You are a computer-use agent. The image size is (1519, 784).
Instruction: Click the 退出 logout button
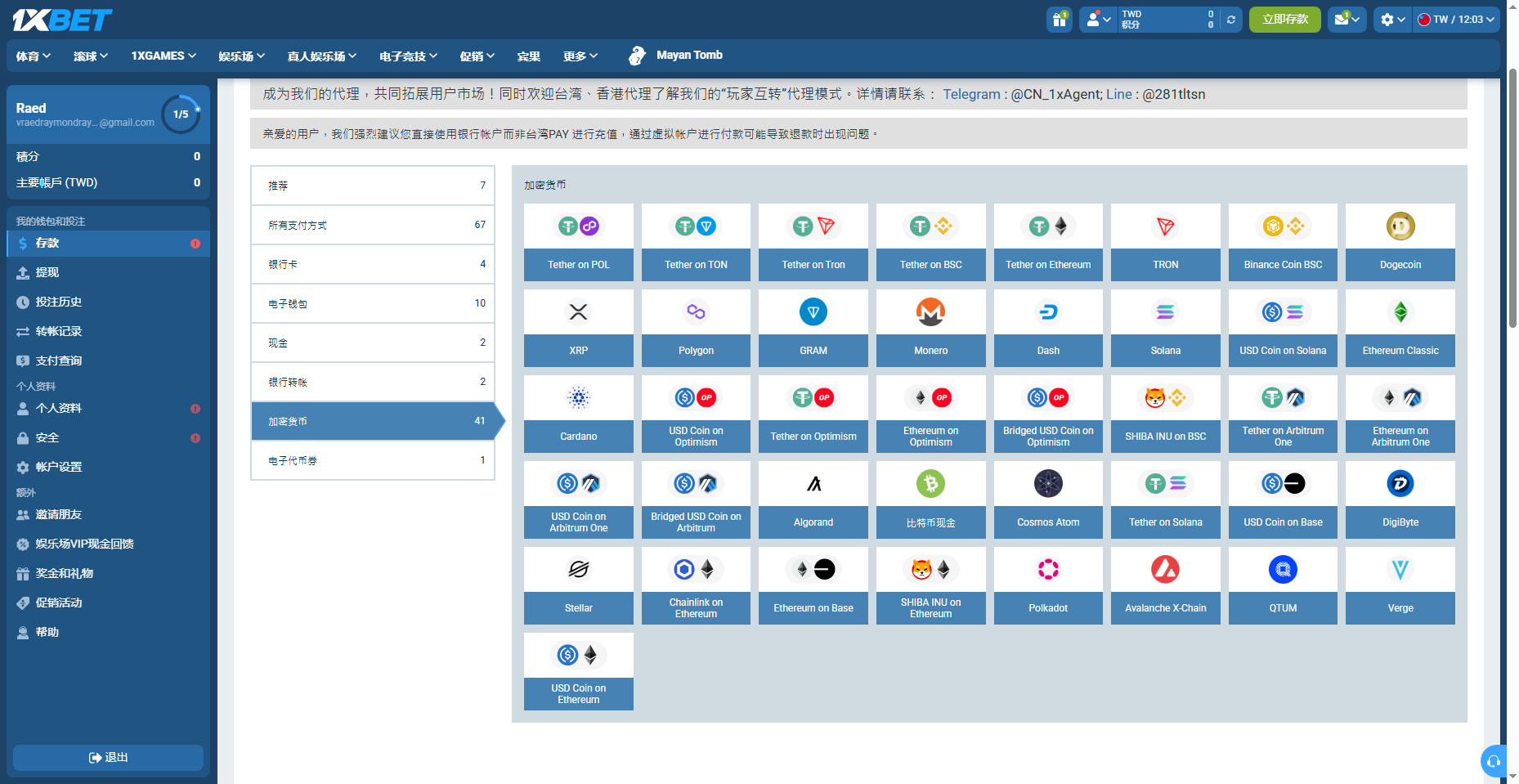(x=108, y=758)
